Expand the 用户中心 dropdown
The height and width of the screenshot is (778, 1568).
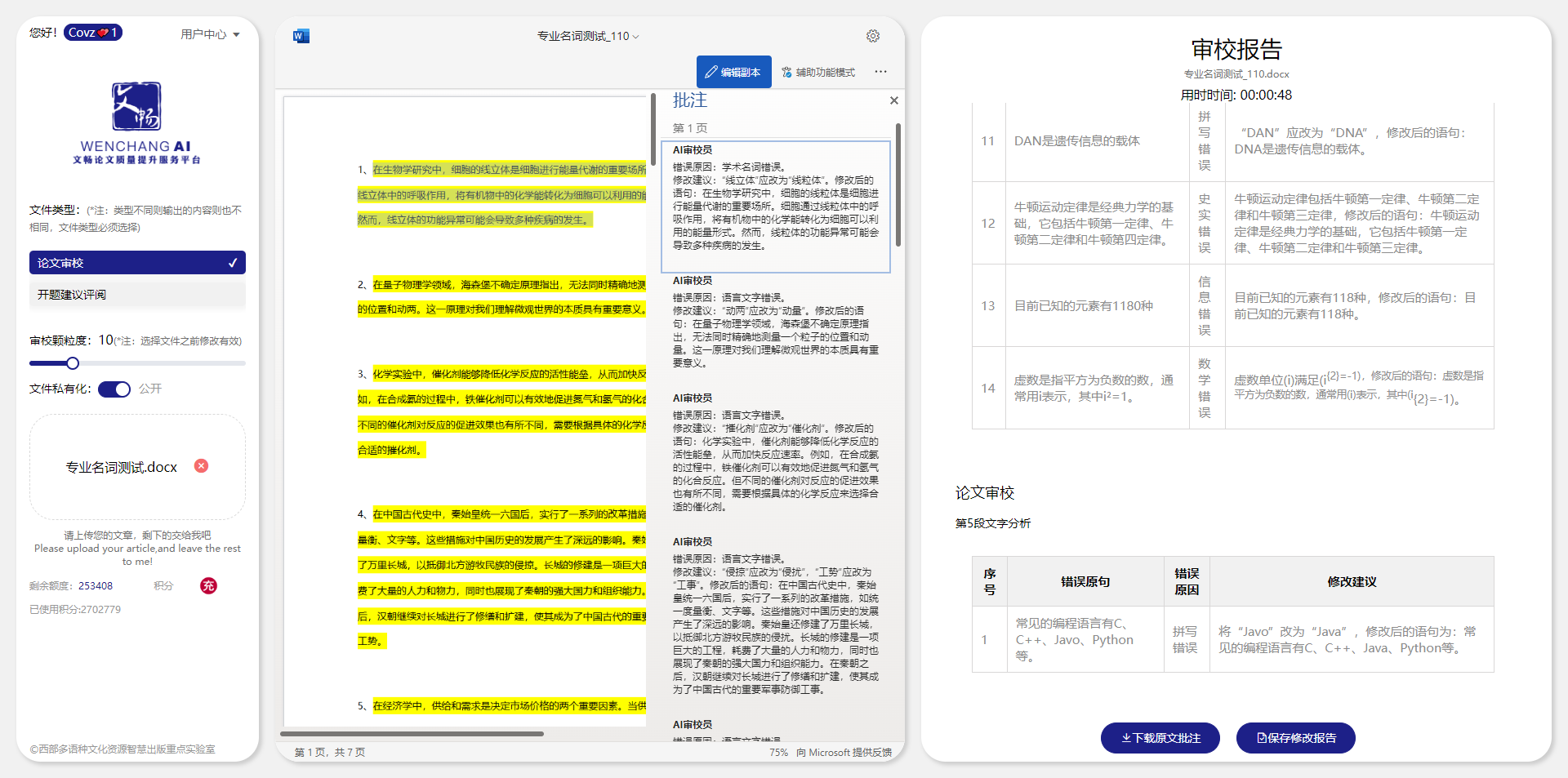click(x=210, y=34)
